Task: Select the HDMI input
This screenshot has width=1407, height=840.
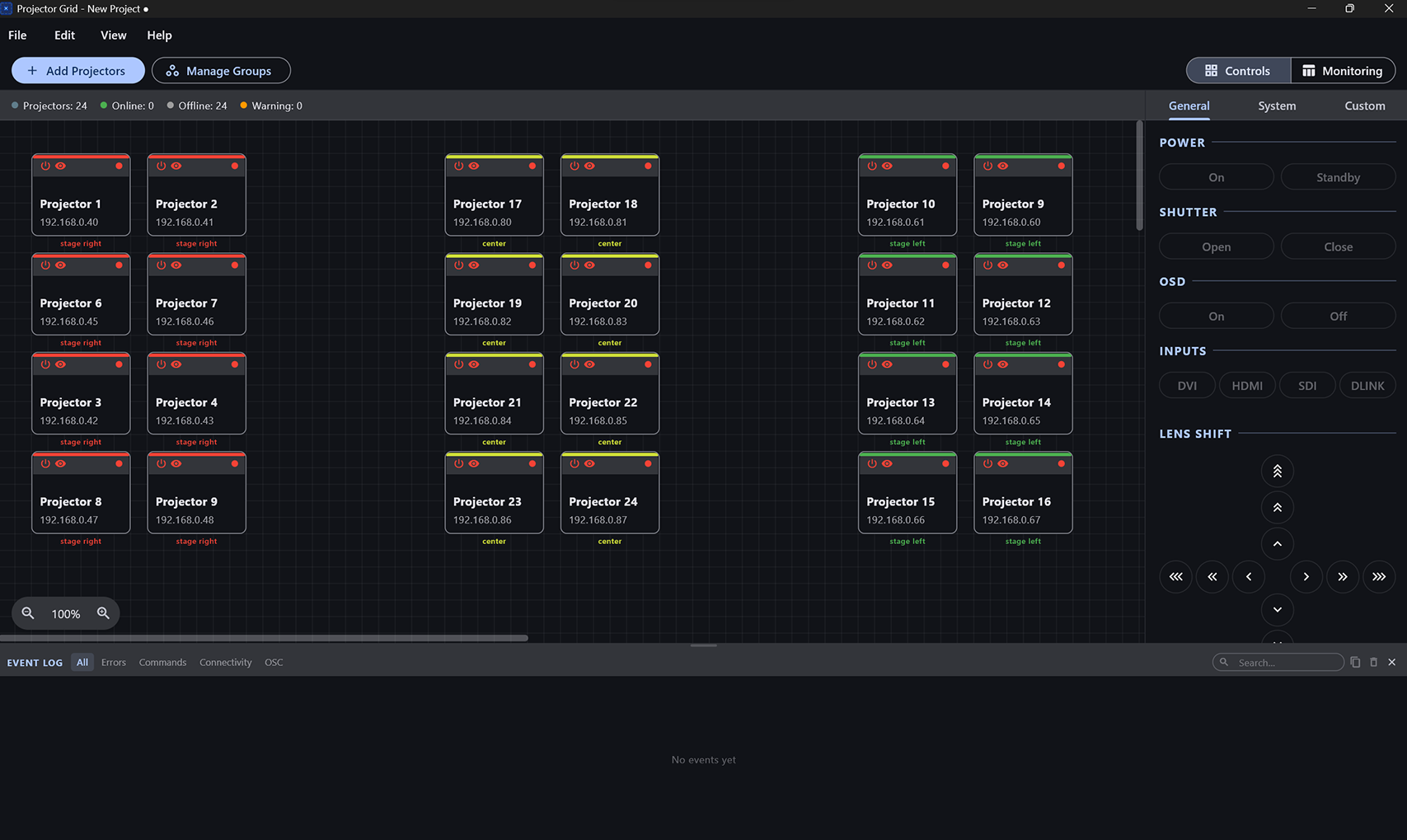Action: coord(1247,385)
